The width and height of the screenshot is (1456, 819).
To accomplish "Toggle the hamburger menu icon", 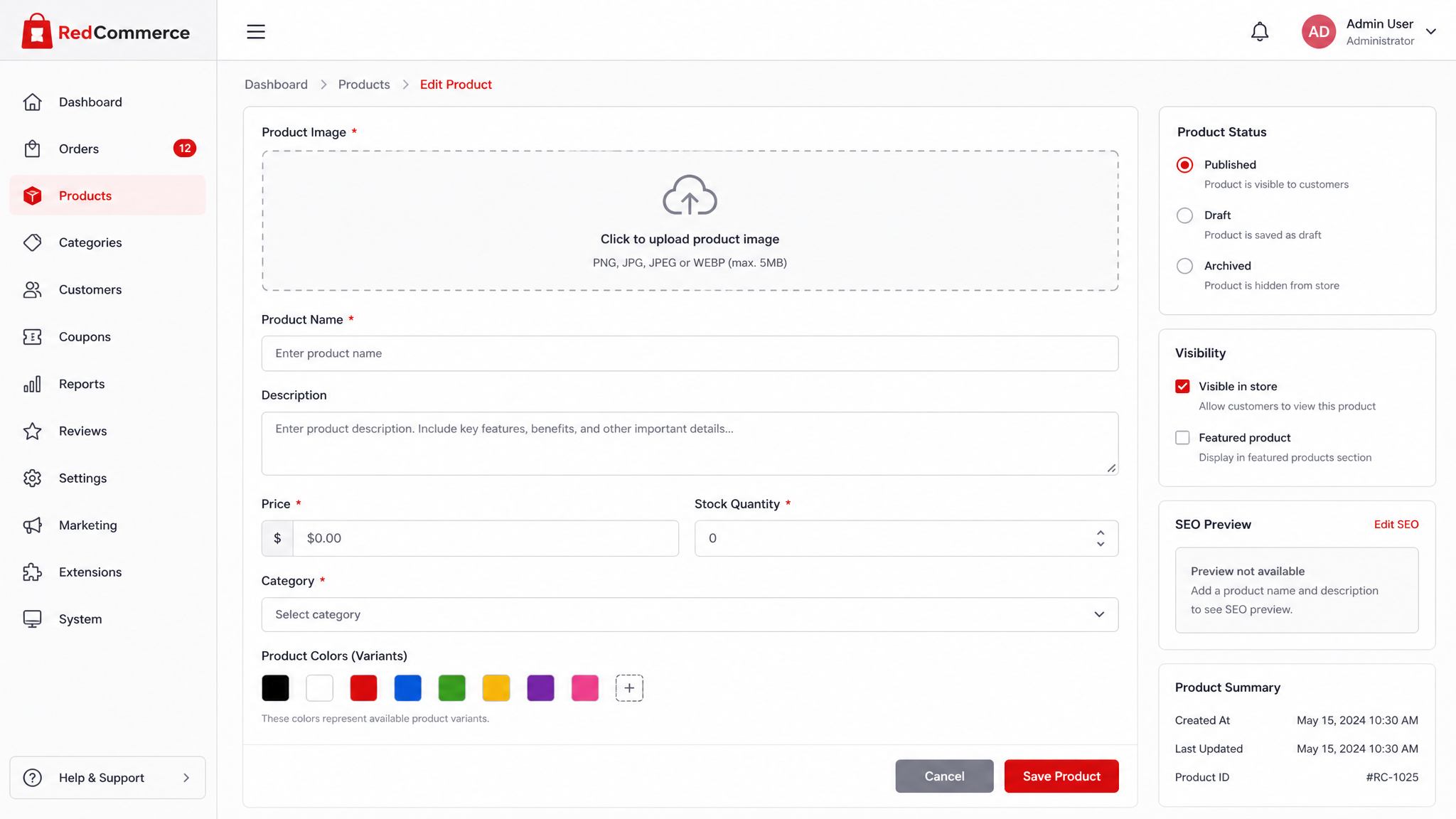I will (x=256, y=31).
